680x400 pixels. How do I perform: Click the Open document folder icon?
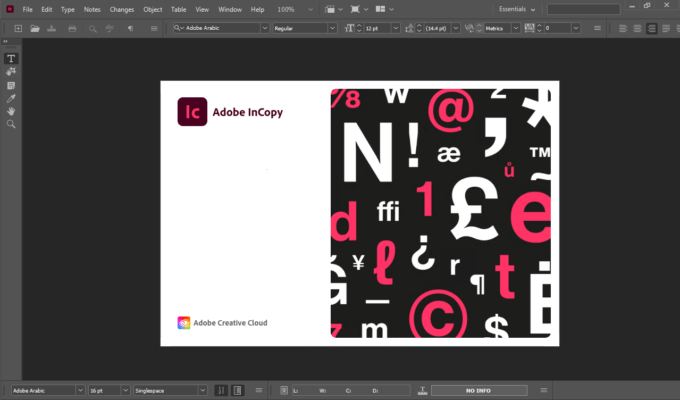point(35,29)
